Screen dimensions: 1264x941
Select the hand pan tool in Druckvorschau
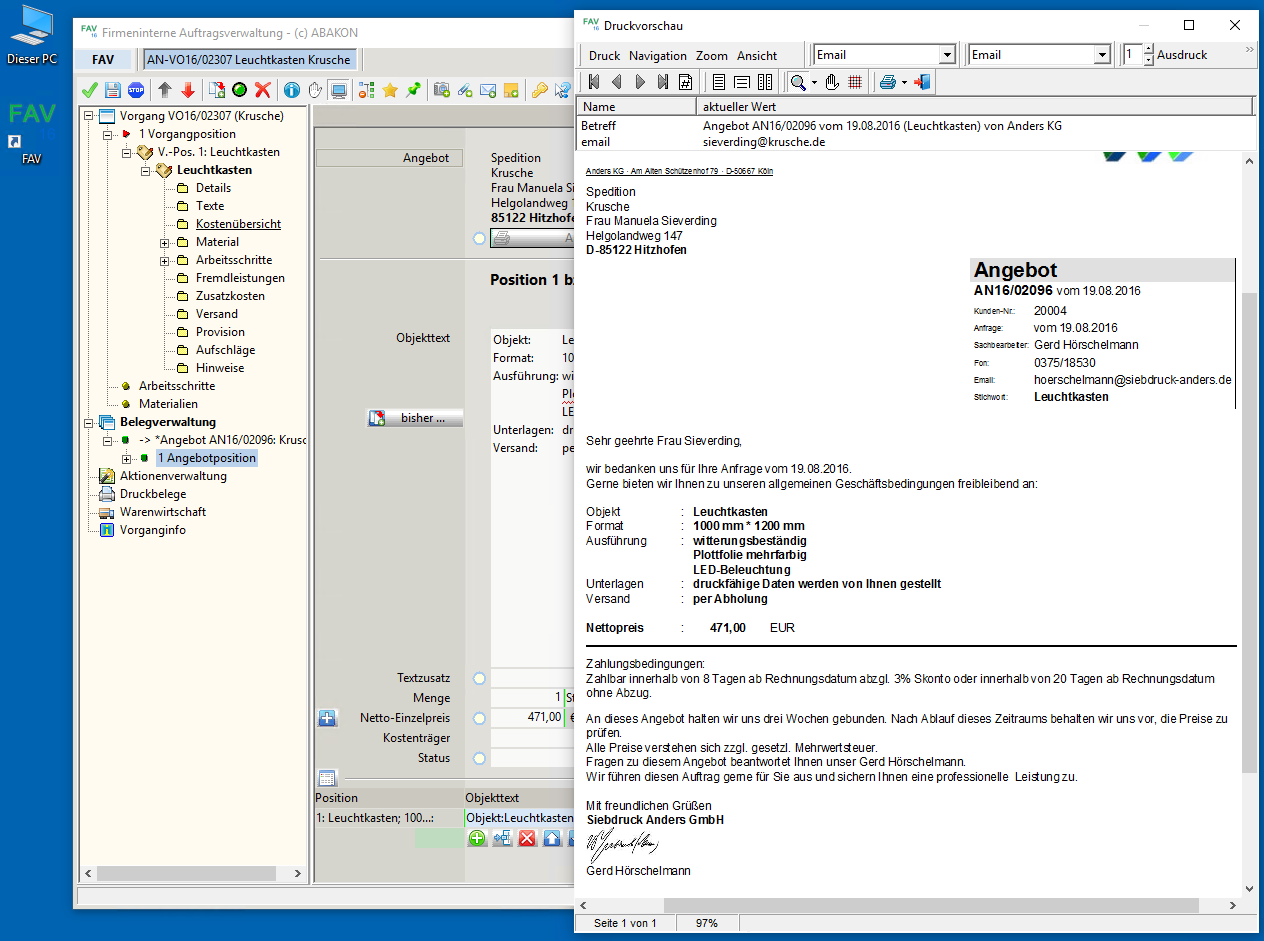coord(832,82)
